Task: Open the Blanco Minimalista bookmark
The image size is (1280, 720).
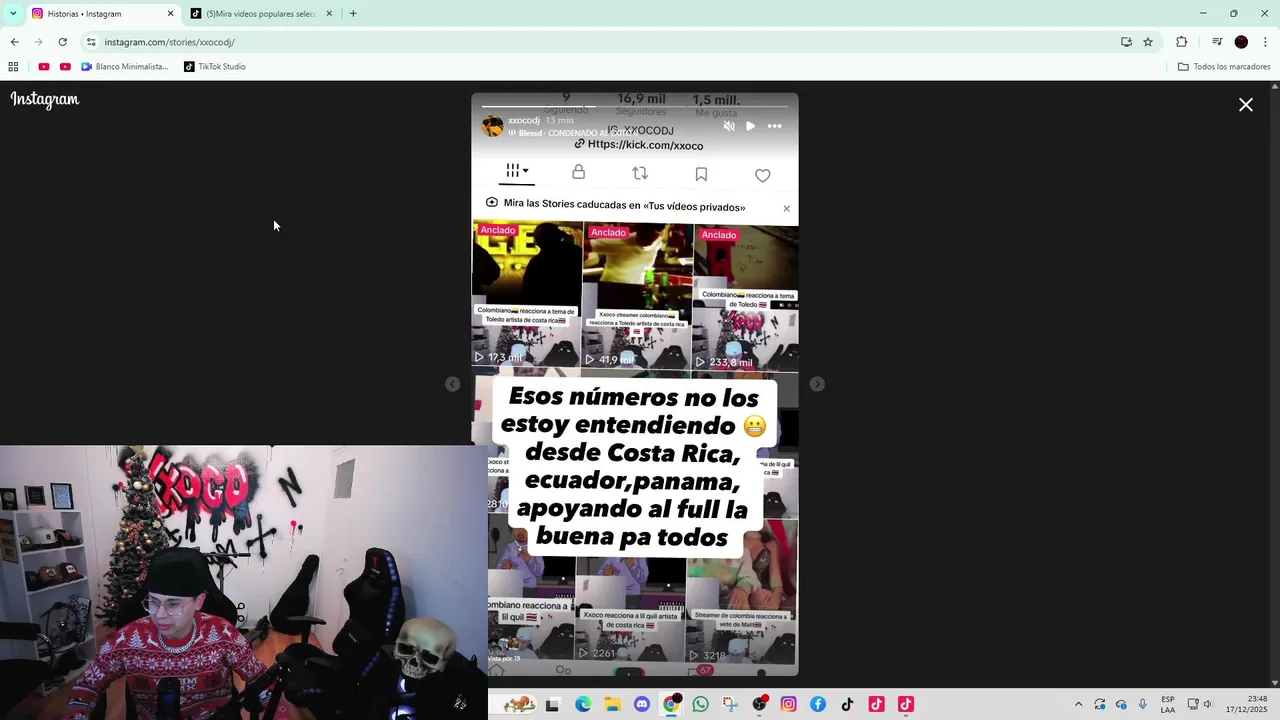Action: [125, 67]
